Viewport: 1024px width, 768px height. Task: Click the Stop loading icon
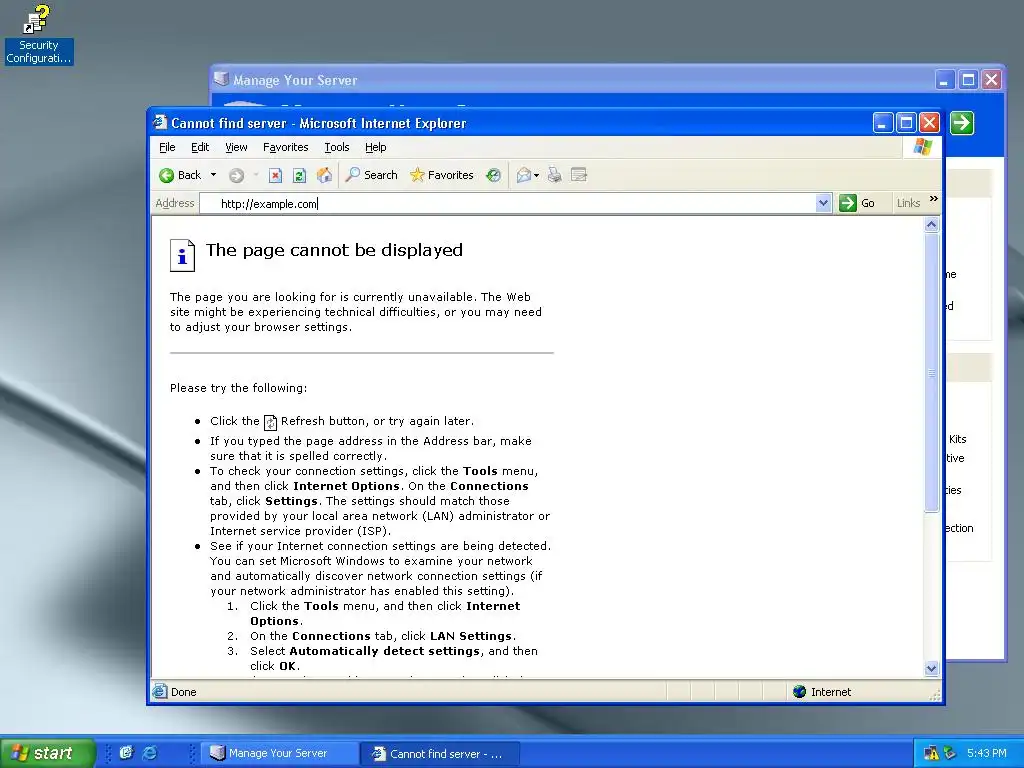coord(276,175)
